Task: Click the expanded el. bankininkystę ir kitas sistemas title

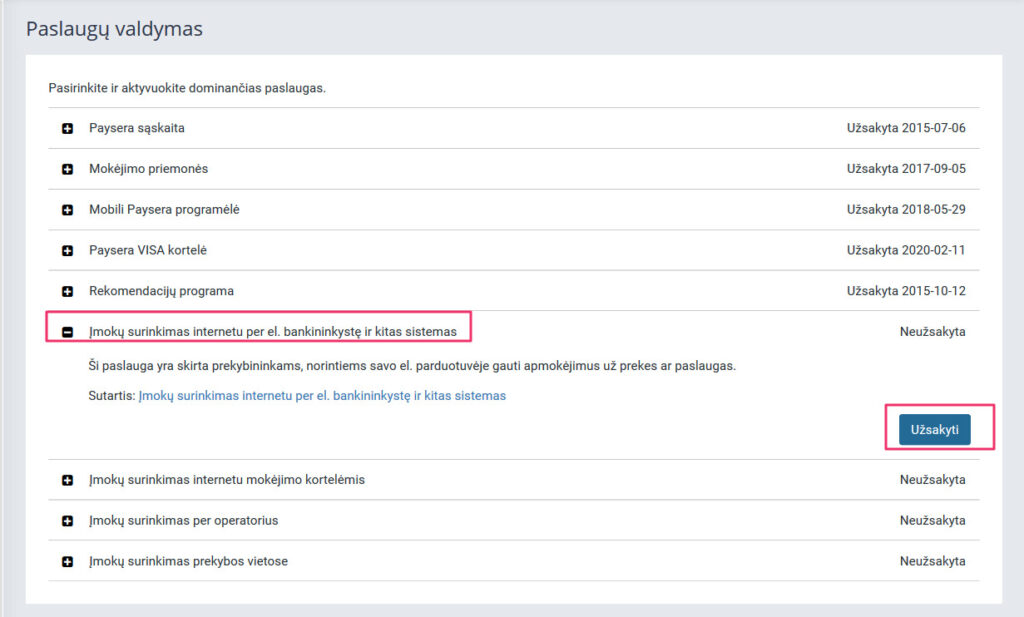Action: click(x=273, y=332)
